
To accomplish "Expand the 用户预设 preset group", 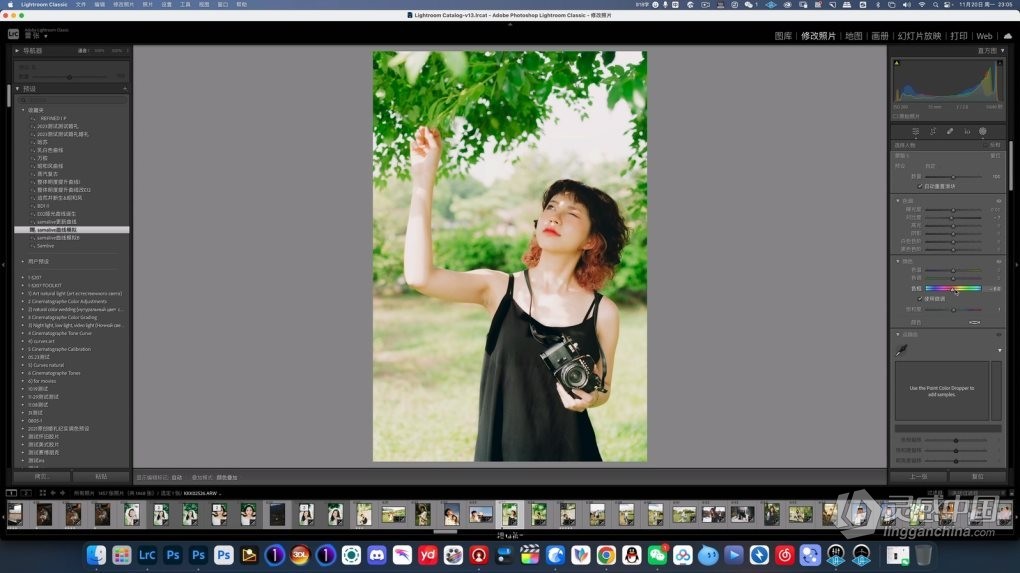I will tap(23, 261).
